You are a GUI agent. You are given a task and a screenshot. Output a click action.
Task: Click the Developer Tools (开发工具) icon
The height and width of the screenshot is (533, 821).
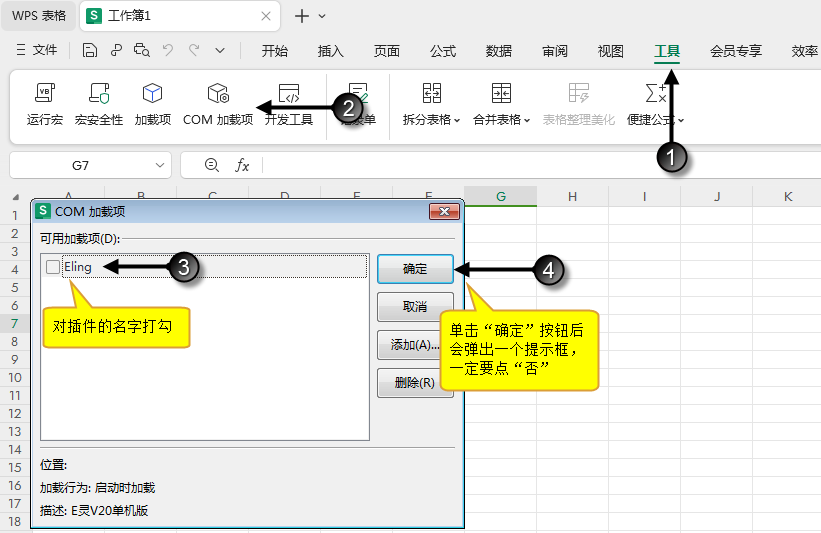coord(289,93)
